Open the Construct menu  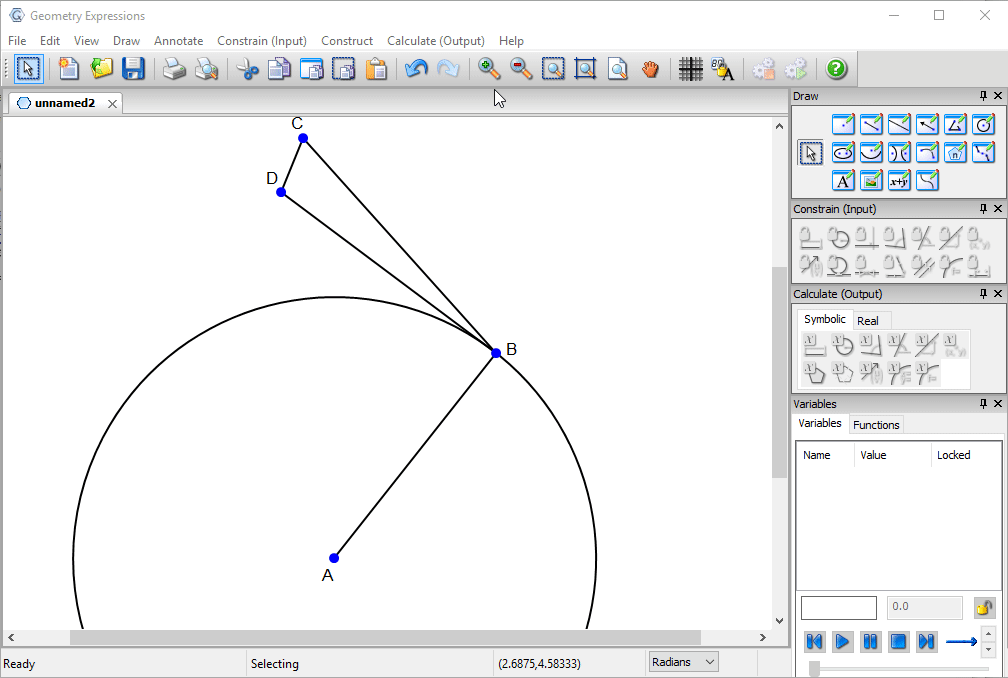346,40
